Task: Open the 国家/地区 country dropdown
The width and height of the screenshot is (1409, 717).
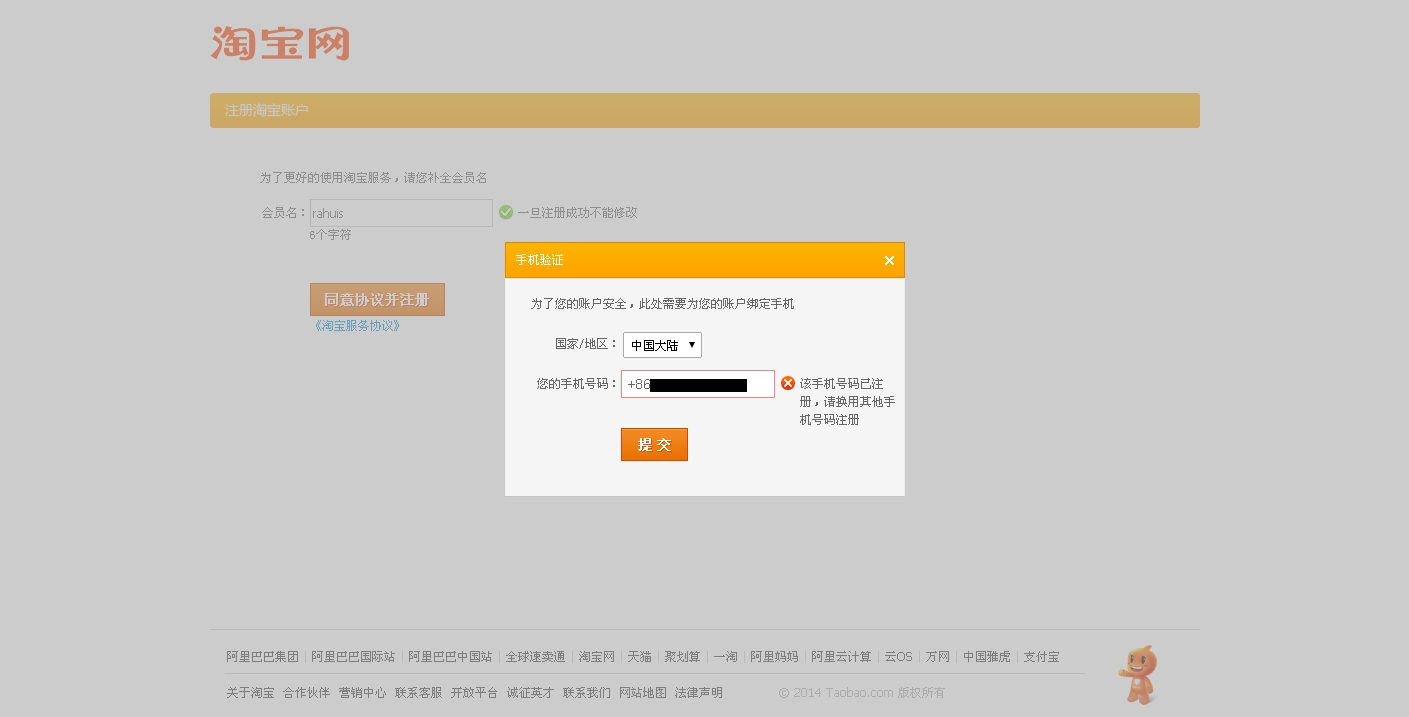Action: click(661, 345)
